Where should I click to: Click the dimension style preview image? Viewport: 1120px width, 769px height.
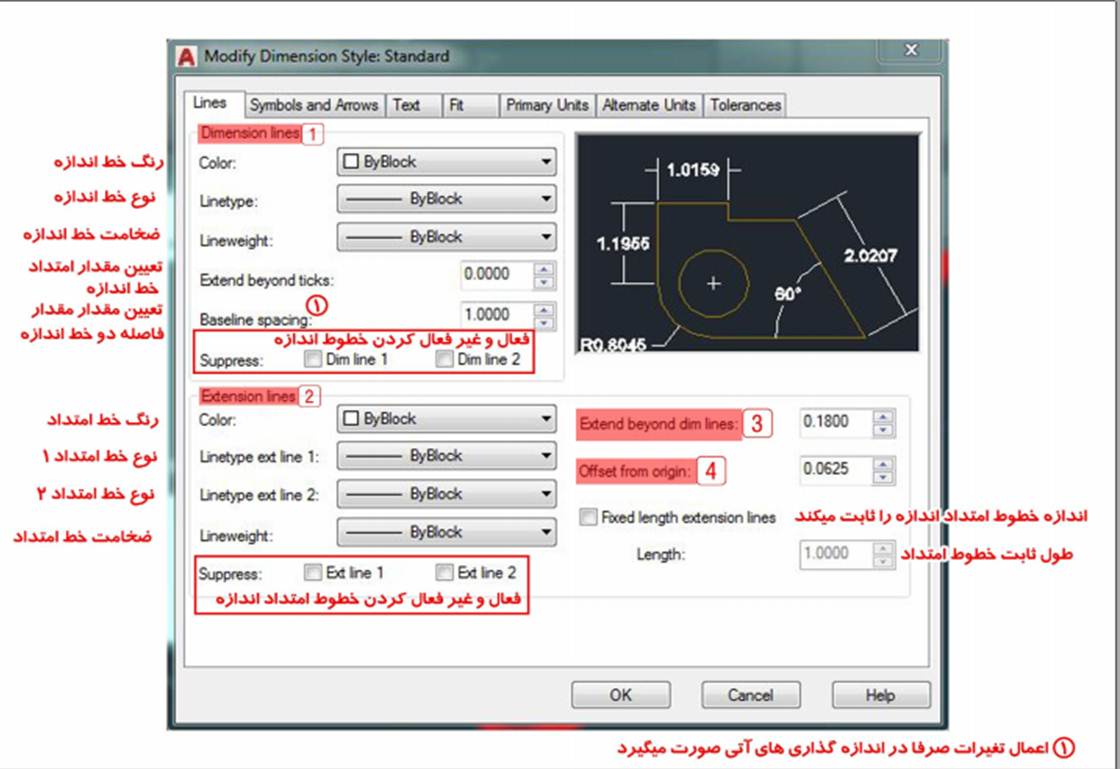point(747,243)
